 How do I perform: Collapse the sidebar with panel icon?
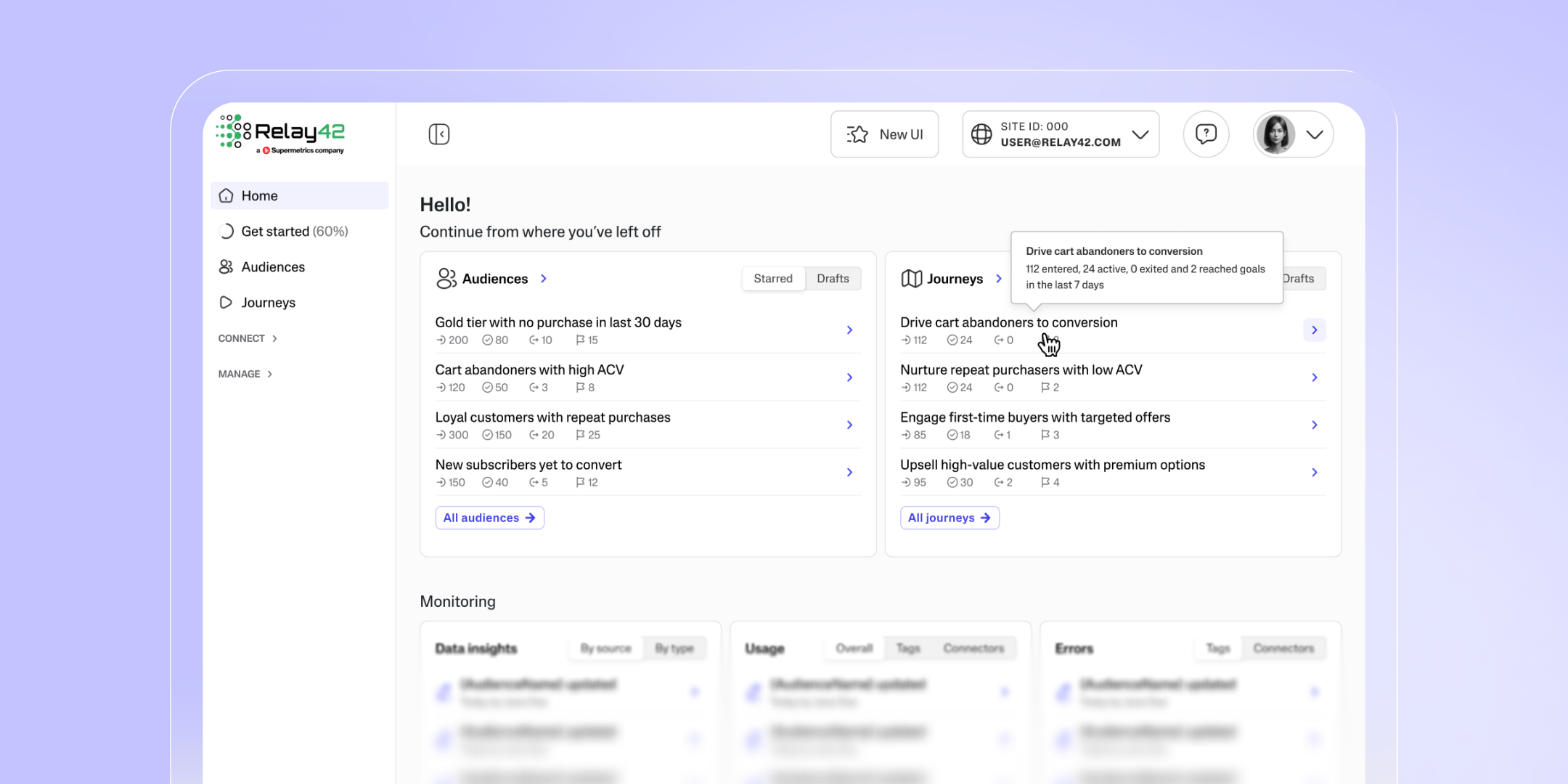click(x=439, y=134)
